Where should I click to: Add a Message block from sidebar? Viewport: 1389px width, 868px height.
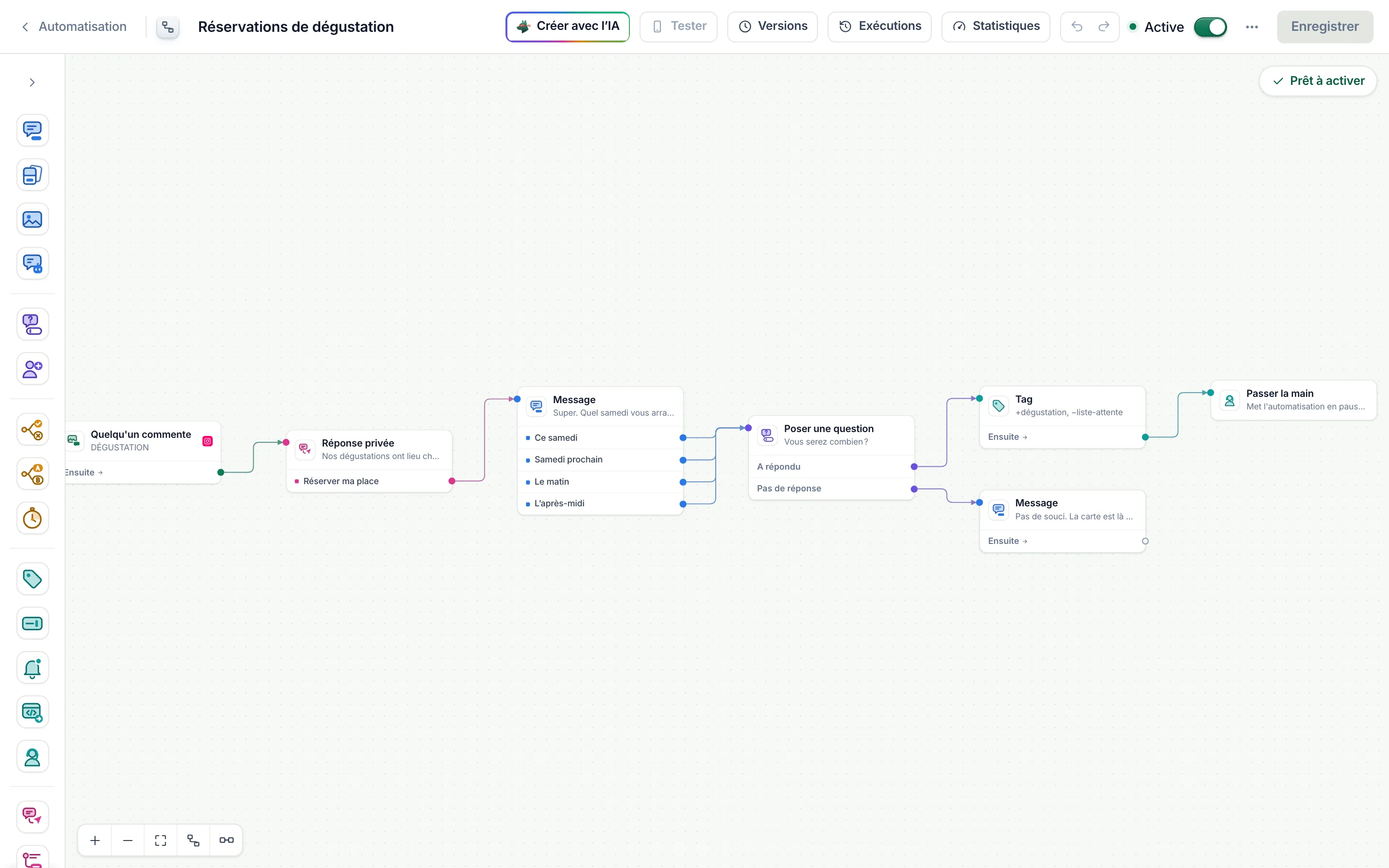point(32,130)
